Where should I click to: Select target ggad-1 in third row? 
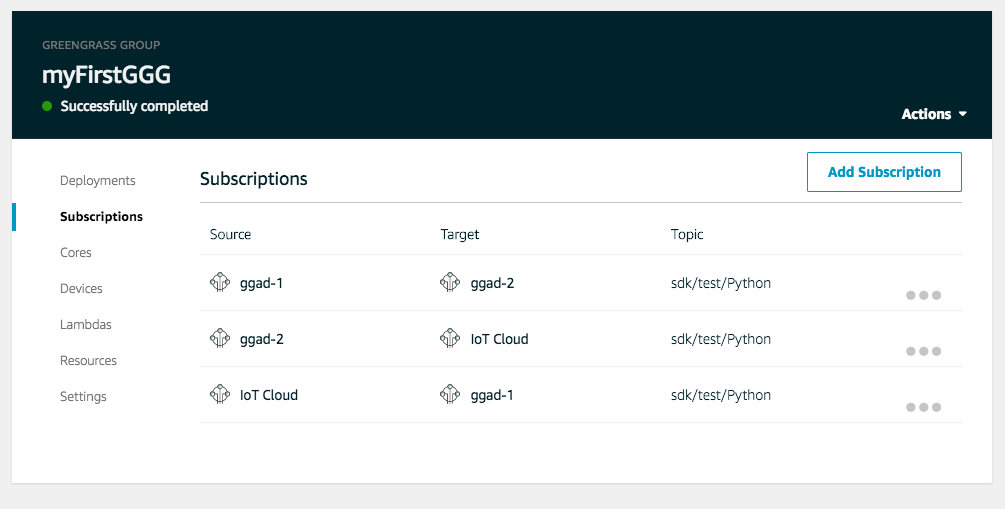(x=492, y=395)
